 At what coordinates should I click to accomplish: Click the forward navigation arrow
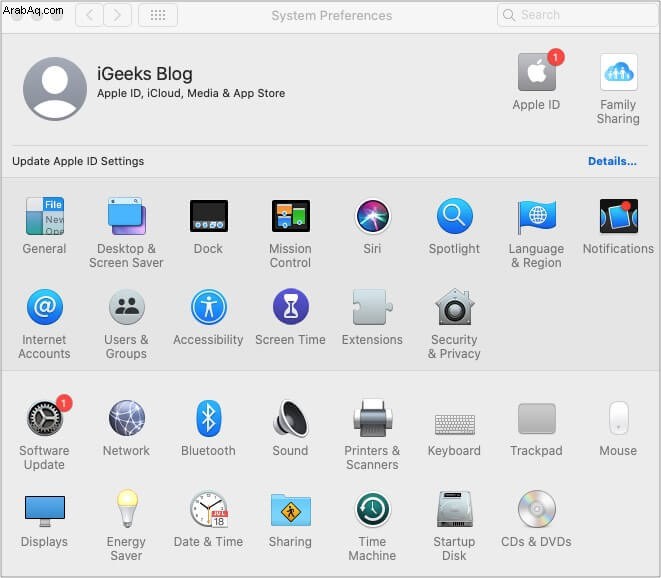117,15
